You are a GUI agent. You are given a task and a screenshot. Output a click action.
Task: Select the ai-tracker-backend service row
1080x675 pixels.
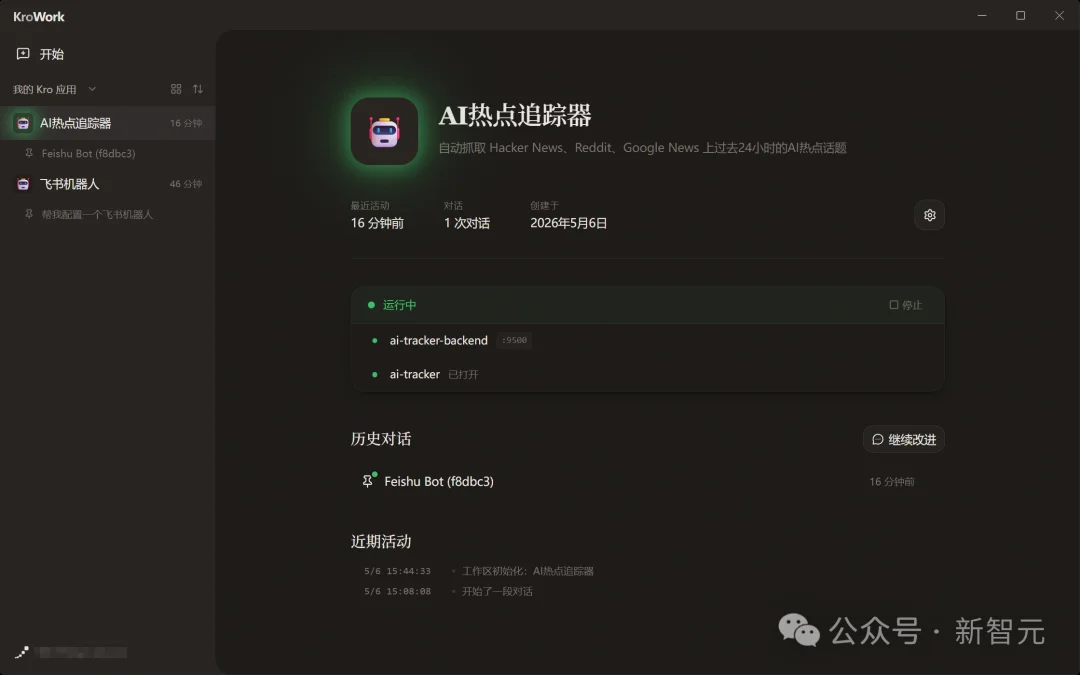647,340
